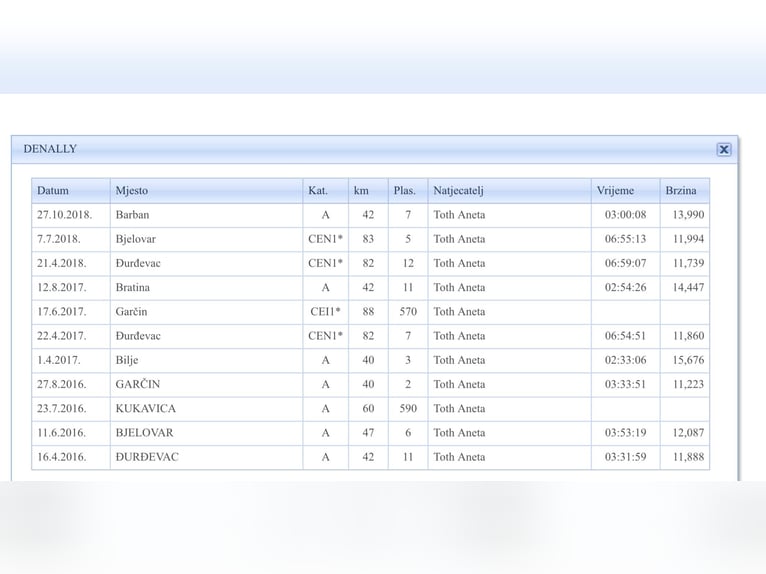Close the DENALLY dialog window

click(x=724, y=150)
